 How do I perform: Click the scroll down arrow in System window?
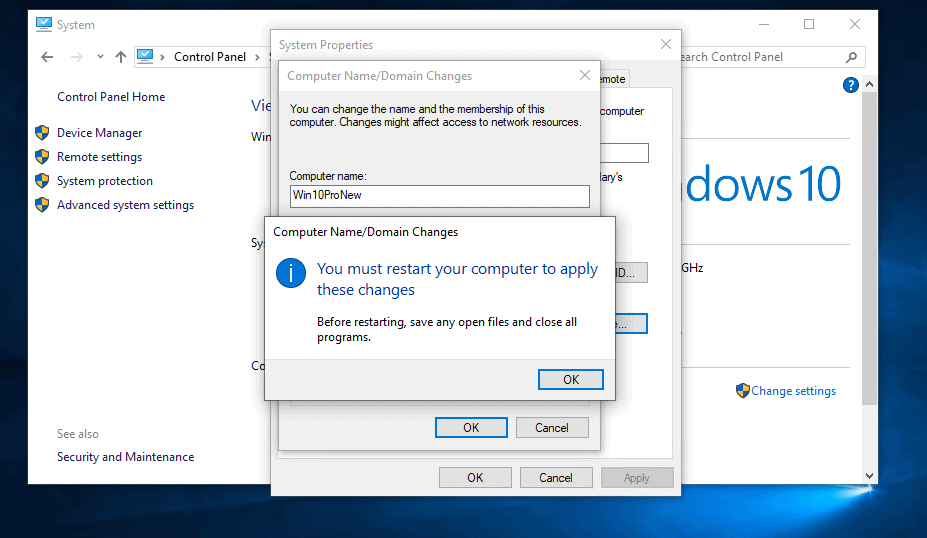pyautogui.click(x=869, y=476)
